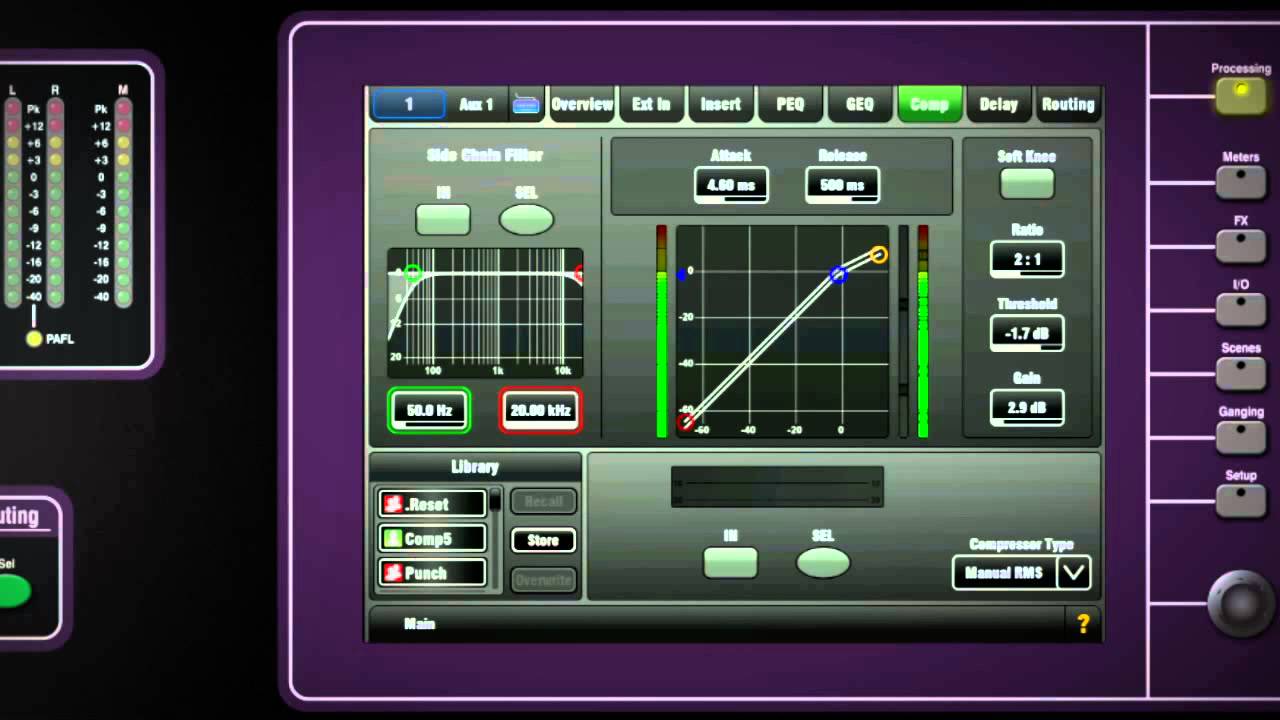Click the yellow PAFL indicator

coord(34,339)
